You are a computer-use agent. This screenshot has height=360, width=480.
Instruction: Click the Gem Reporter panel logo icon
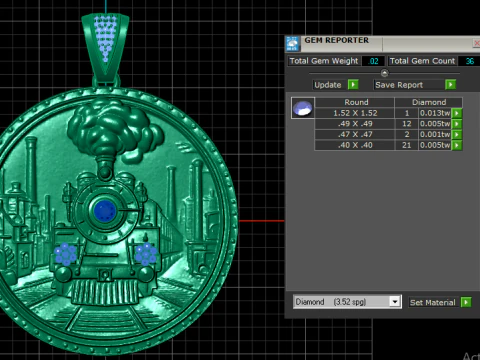click(x=293, y=44)
